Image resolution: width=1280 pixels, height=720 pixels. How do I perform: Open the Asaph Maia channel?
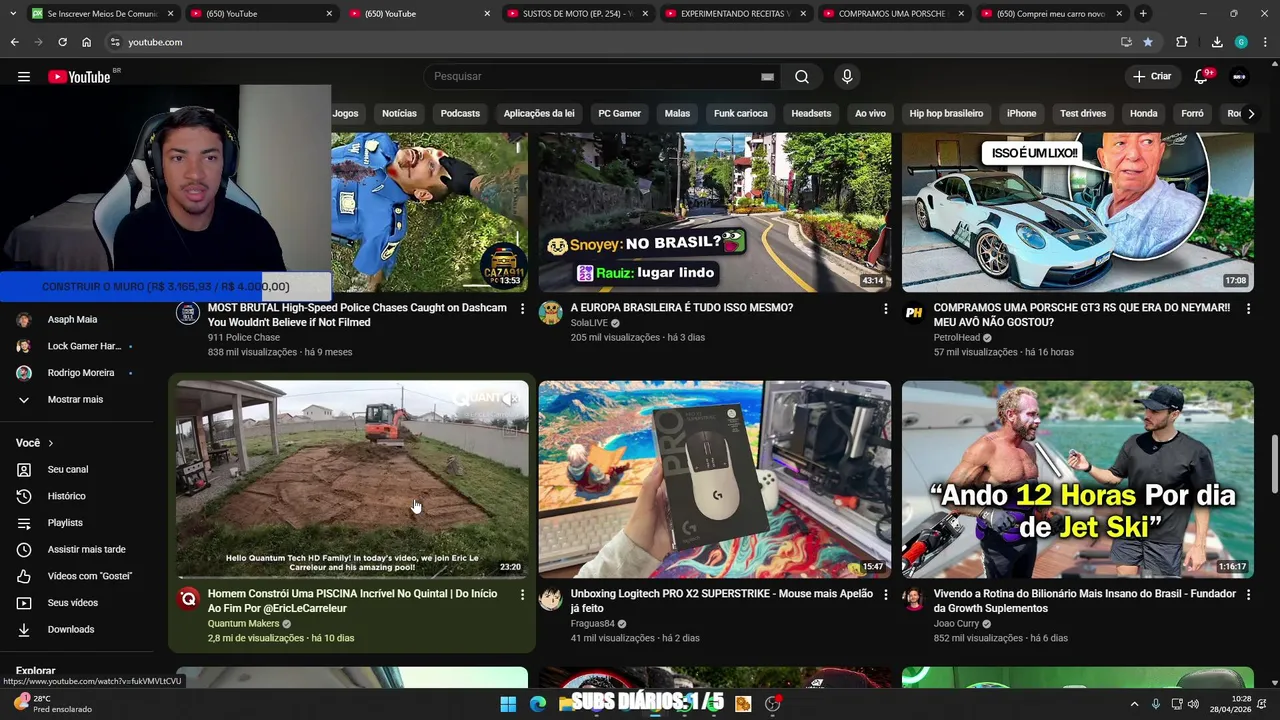[72, 320]
